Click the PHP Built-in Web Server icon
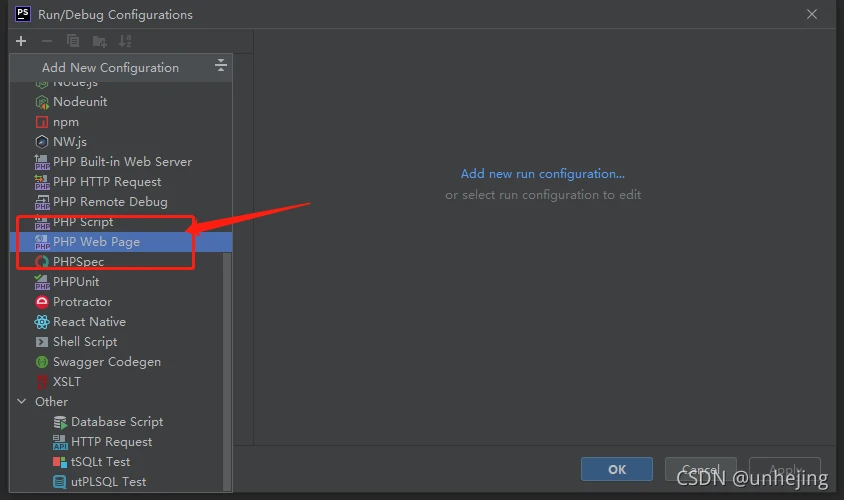The width and height of the screenshot is (844, 500). pyautogui.click(x=42, y=162)
